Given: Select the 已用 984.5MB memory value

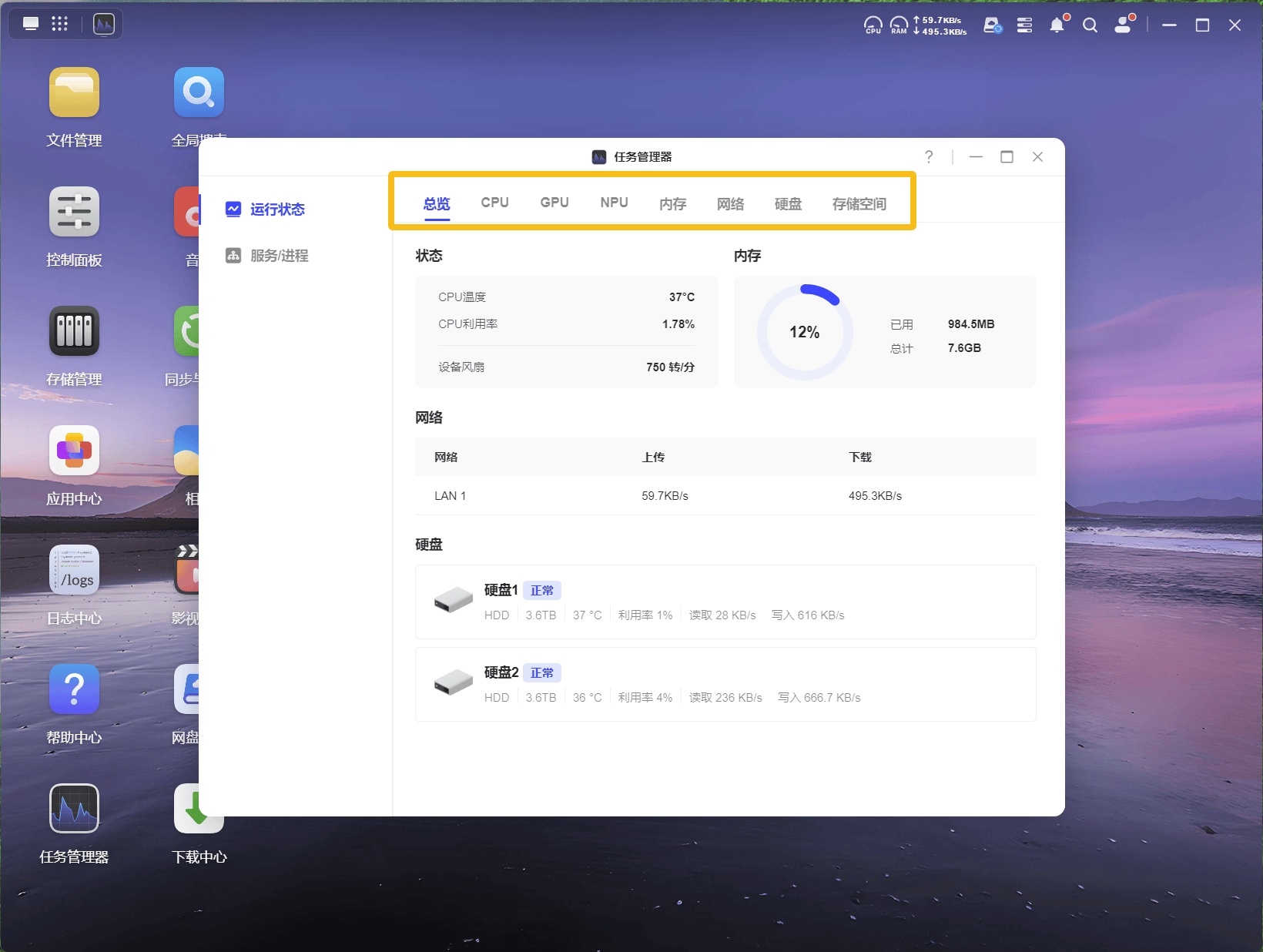Looking at the screenshot, I should point(971,324).
